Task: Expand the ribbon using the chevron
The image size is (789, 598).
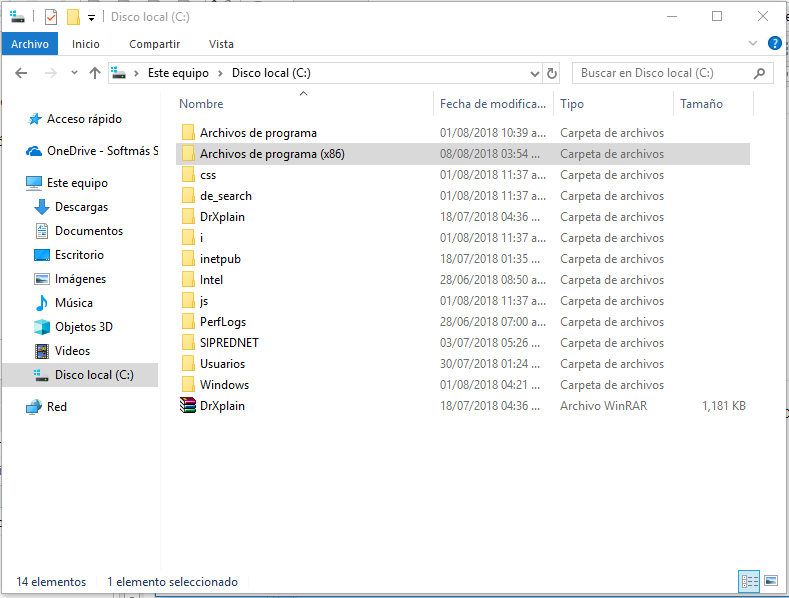Action: click(x=754, y=44)
